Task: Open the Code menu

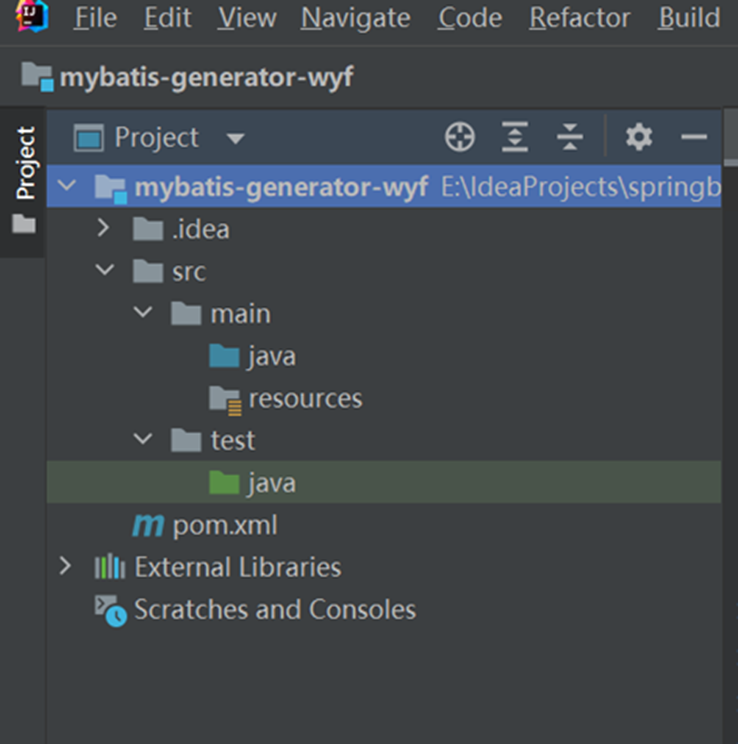Action: (x=470, y=18)
